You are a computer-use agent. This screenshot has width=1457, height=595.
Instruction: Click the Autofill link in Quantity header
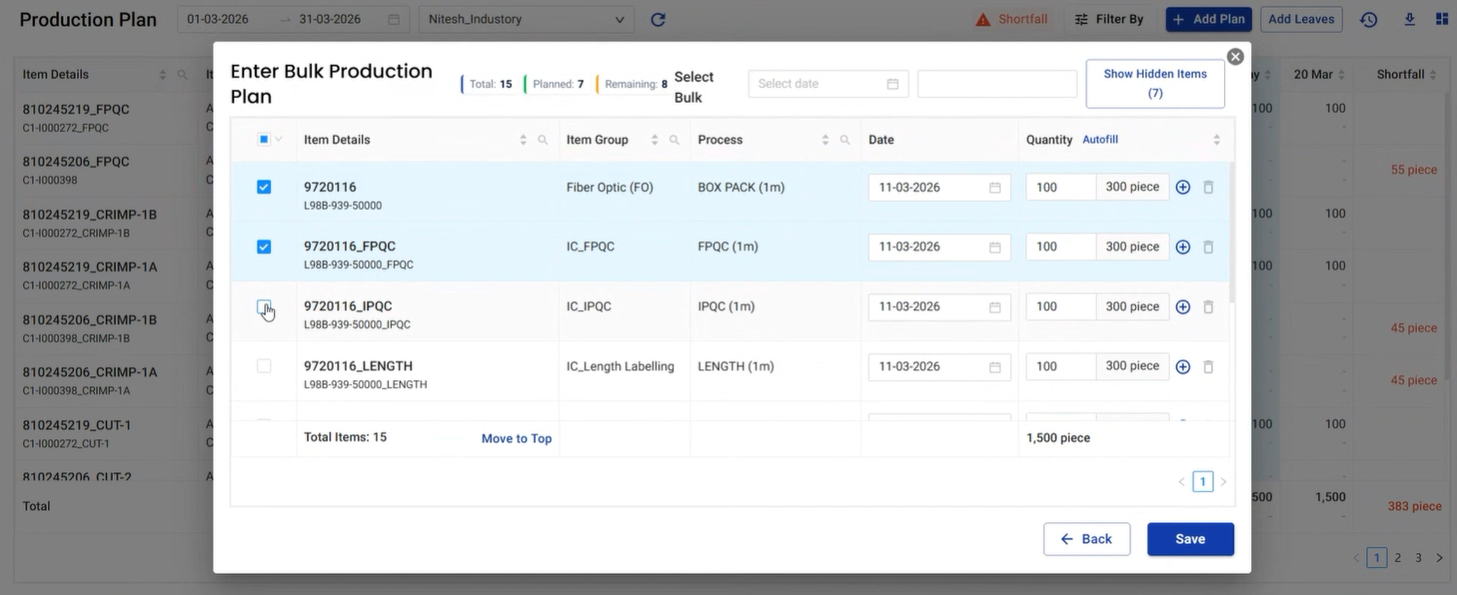tap(1100, 140)
